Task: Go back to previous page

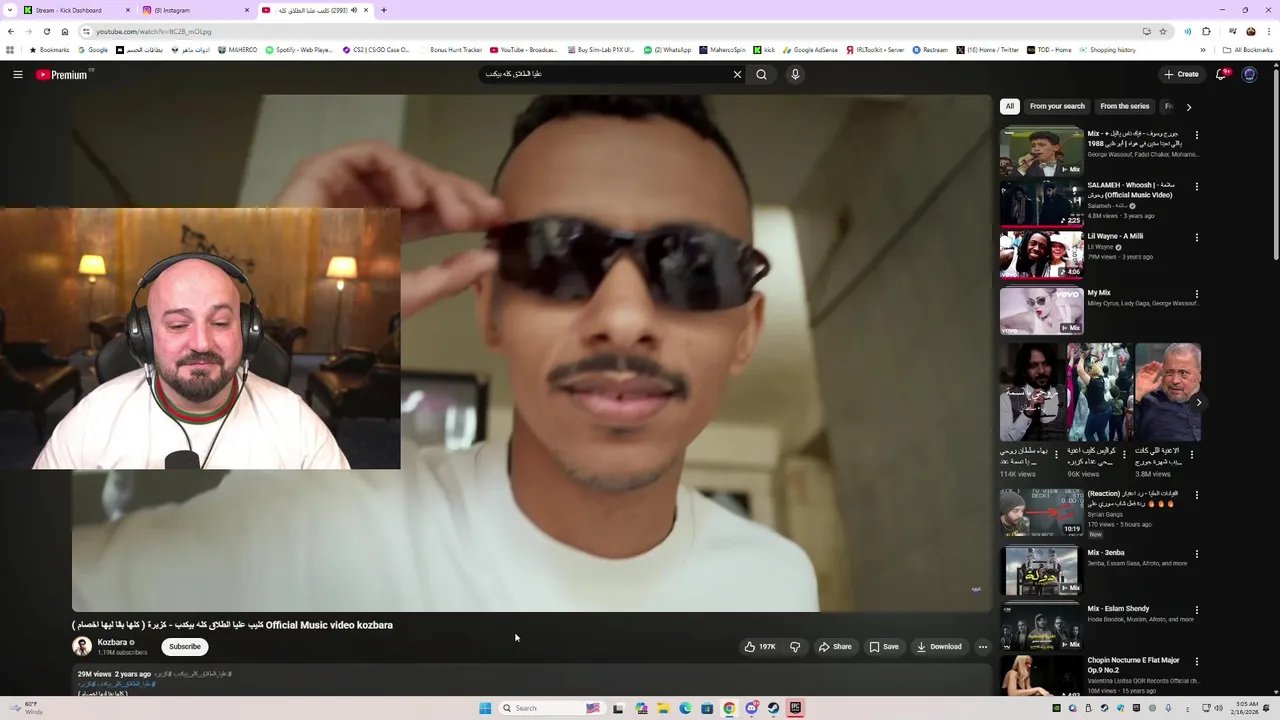Action: [10, 31]
